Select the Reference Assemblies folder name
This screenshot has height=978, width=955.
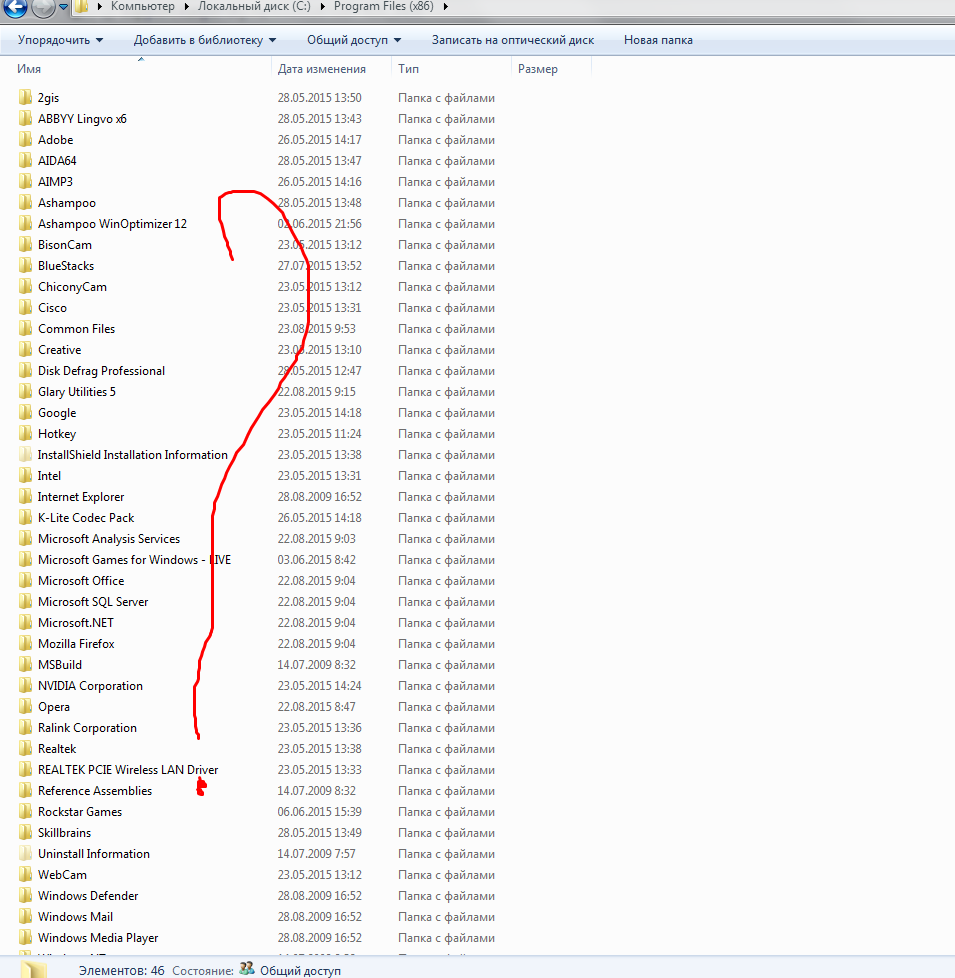pyautogui.click(x=95, y=791)
